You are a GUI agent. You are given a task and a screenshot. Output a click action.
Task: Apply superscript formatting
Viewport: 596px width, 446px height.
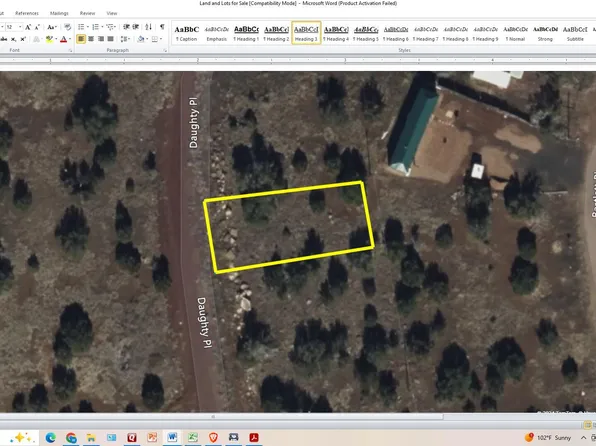tap(23, 39)
